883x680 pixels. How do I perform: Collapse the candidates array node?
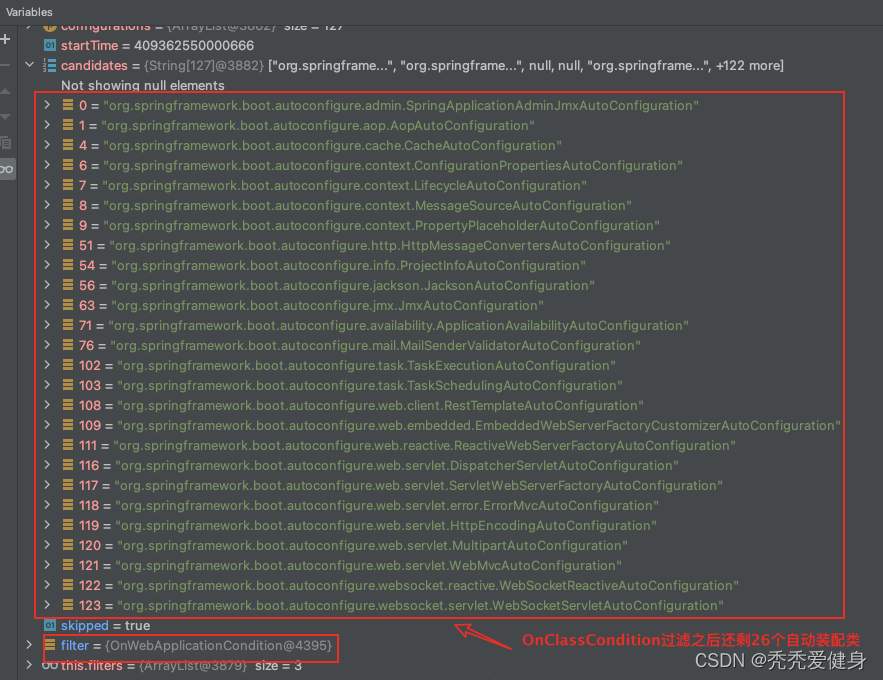pos(29,66)
